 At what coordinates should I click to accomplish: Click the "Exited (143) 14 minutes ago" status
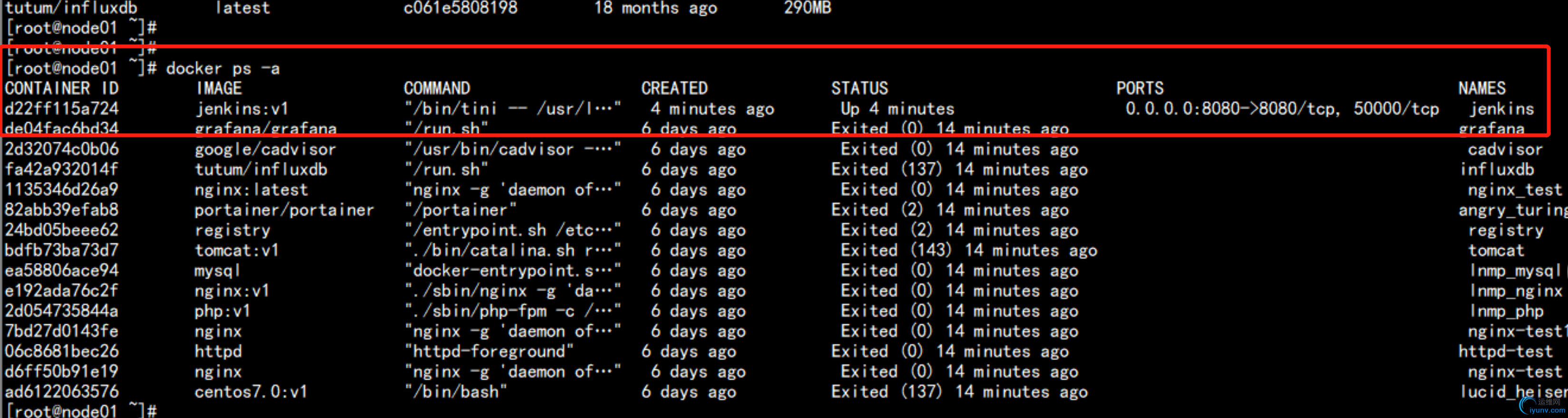point(969,250)
